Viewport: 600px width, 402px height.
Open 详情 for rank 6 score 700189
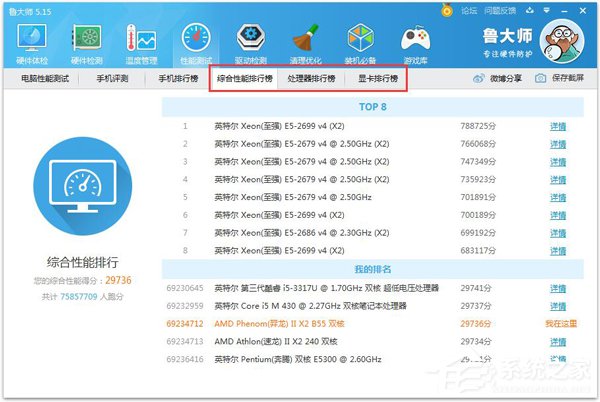(558, 215)
